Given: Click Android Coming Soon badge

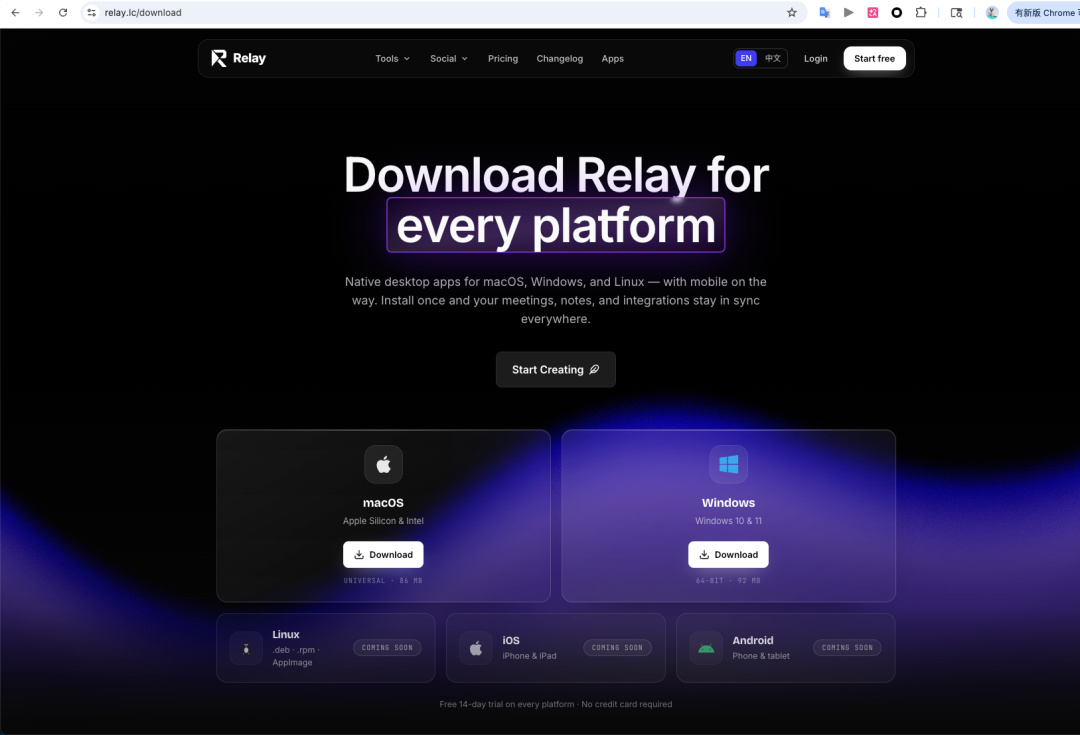Looking at the screenshot, I should tap(847, 648).
